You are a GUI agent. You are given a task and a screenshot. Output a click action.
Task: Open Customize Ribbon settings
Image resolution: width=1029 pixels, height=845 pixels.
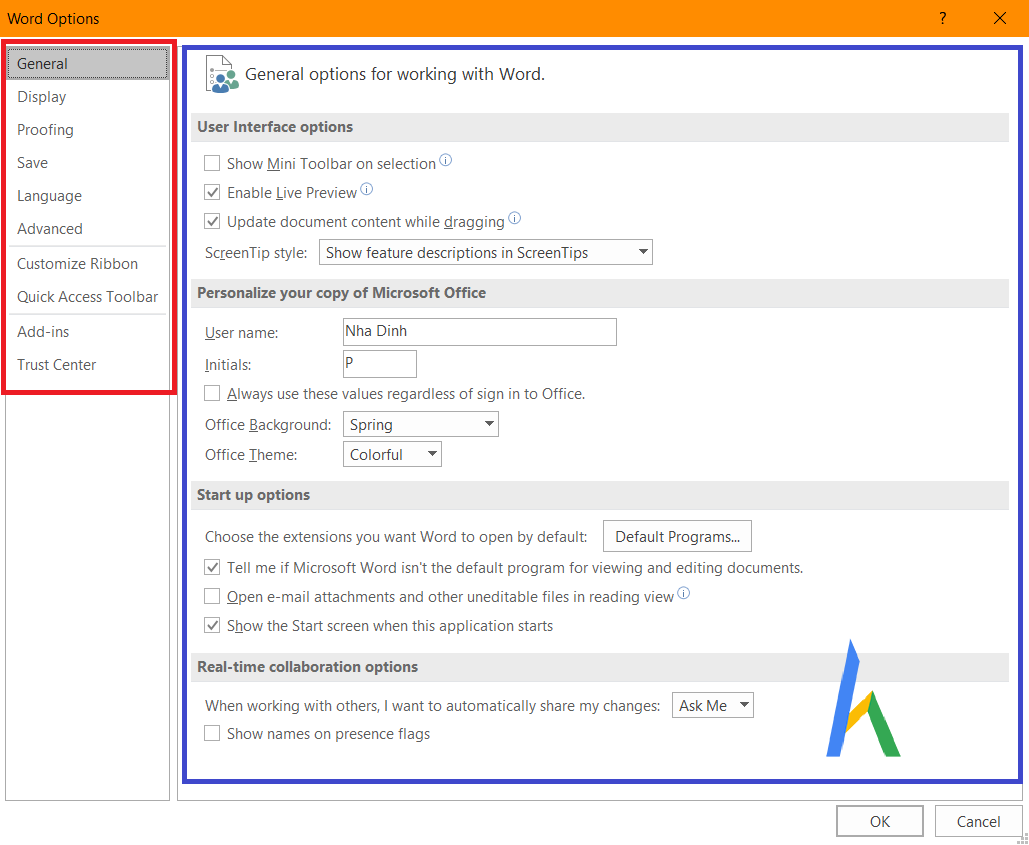pos(87,264)
